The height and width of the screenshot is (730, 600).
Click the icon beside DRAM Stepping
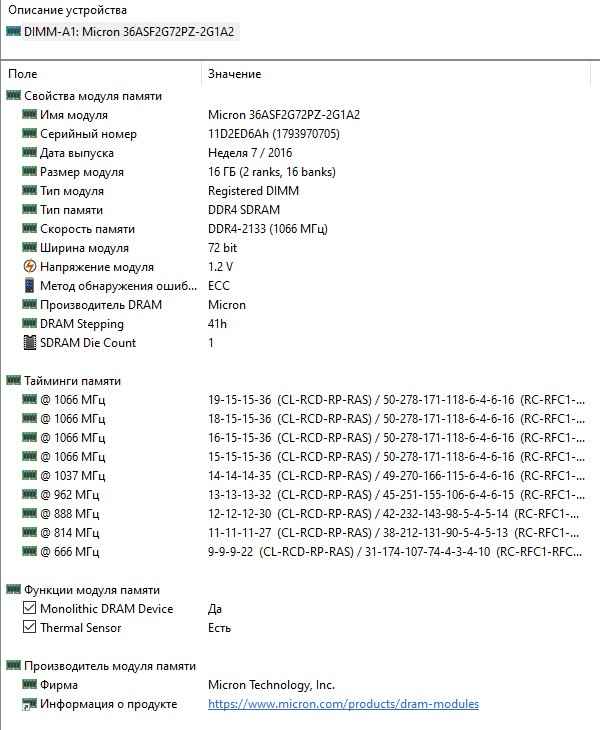(x=29, y=323)
